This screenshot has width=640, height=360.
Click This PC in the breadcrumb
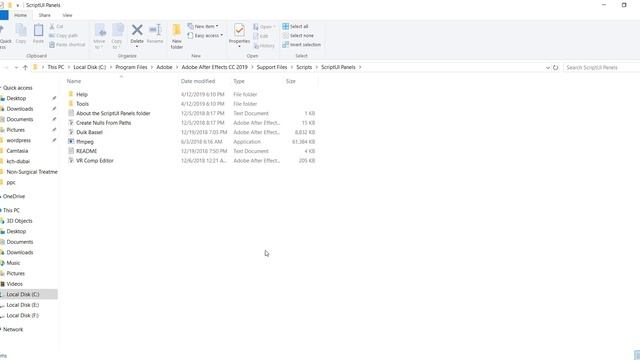[x=56, y=67]
